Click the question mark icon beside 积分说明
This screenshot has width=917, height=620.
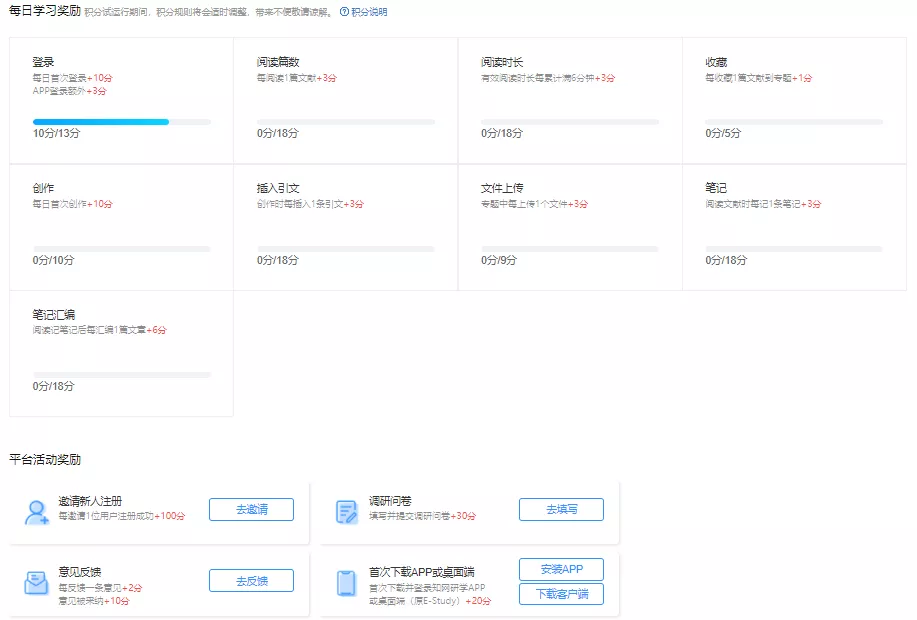[x=345, y=12]
